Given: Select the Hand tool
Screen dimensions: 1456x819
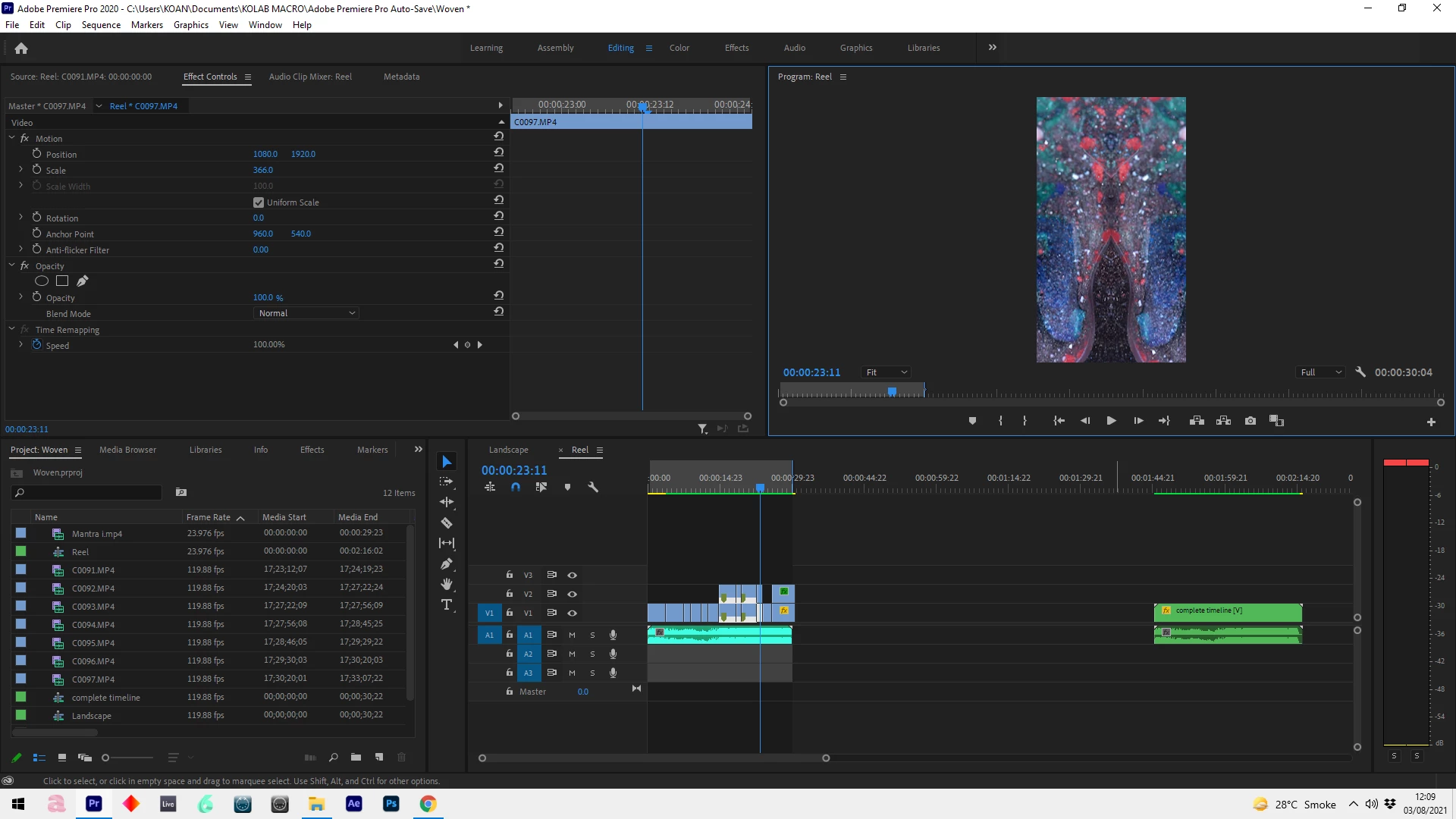Looking at the screenshot, I should coord(447,584).
